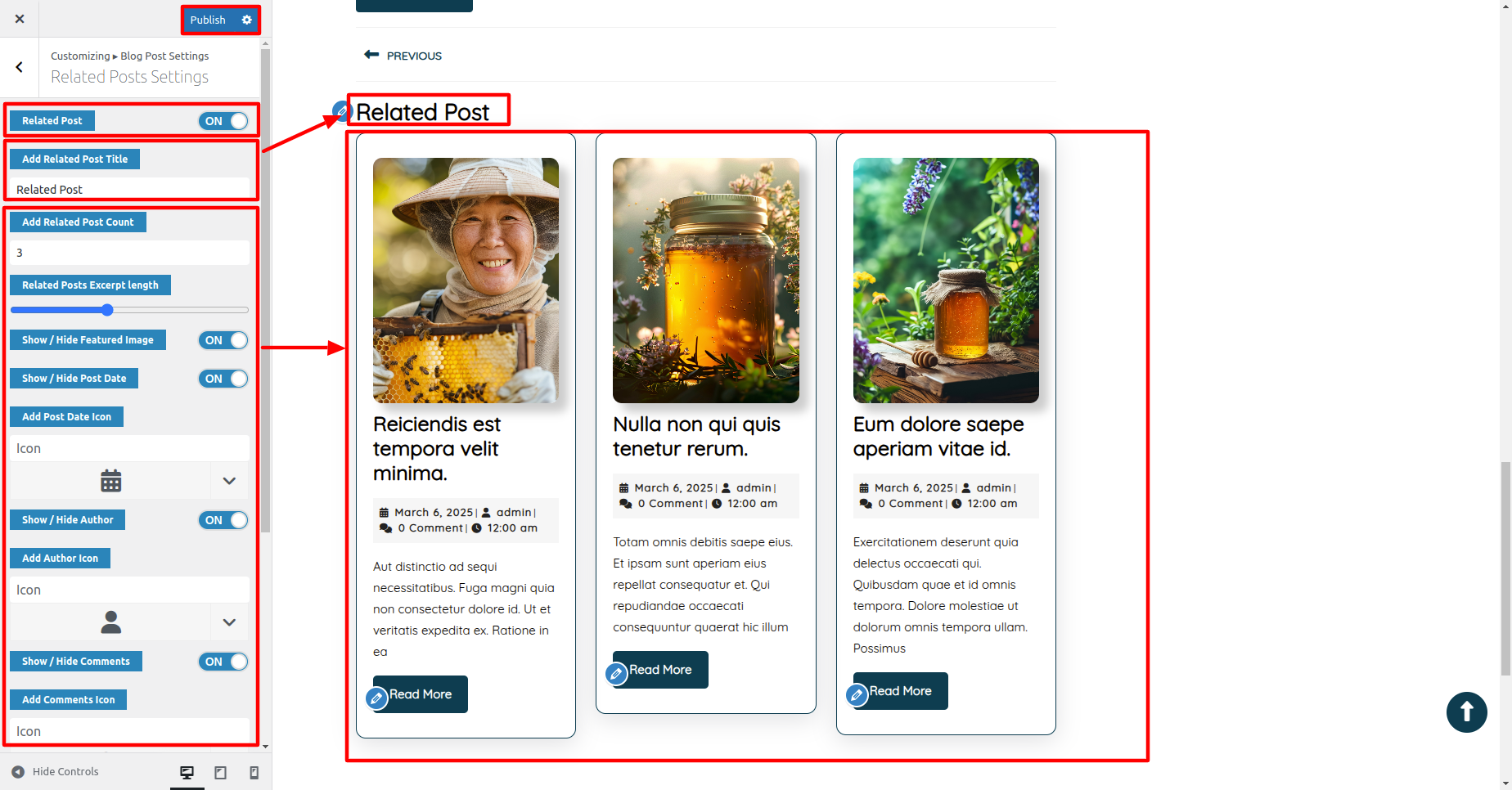Switch to mobile preview device icon
The image size is (1512, 790).
pyautogui.click(x=254, y=773)
